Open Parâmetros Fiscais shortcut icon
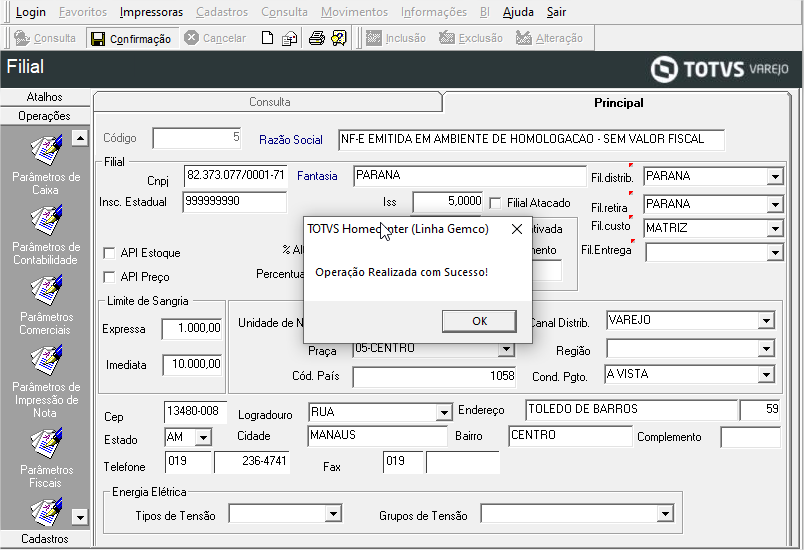Viewport: 804px width, 550px height. click(x=46, y=443)
